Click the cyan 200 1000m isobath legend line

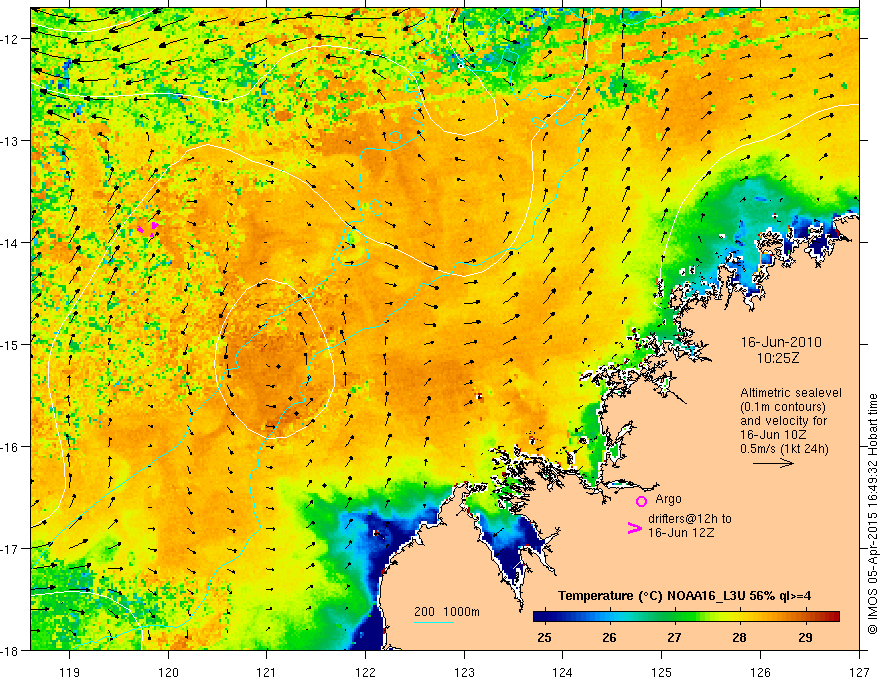click(434, 622)
